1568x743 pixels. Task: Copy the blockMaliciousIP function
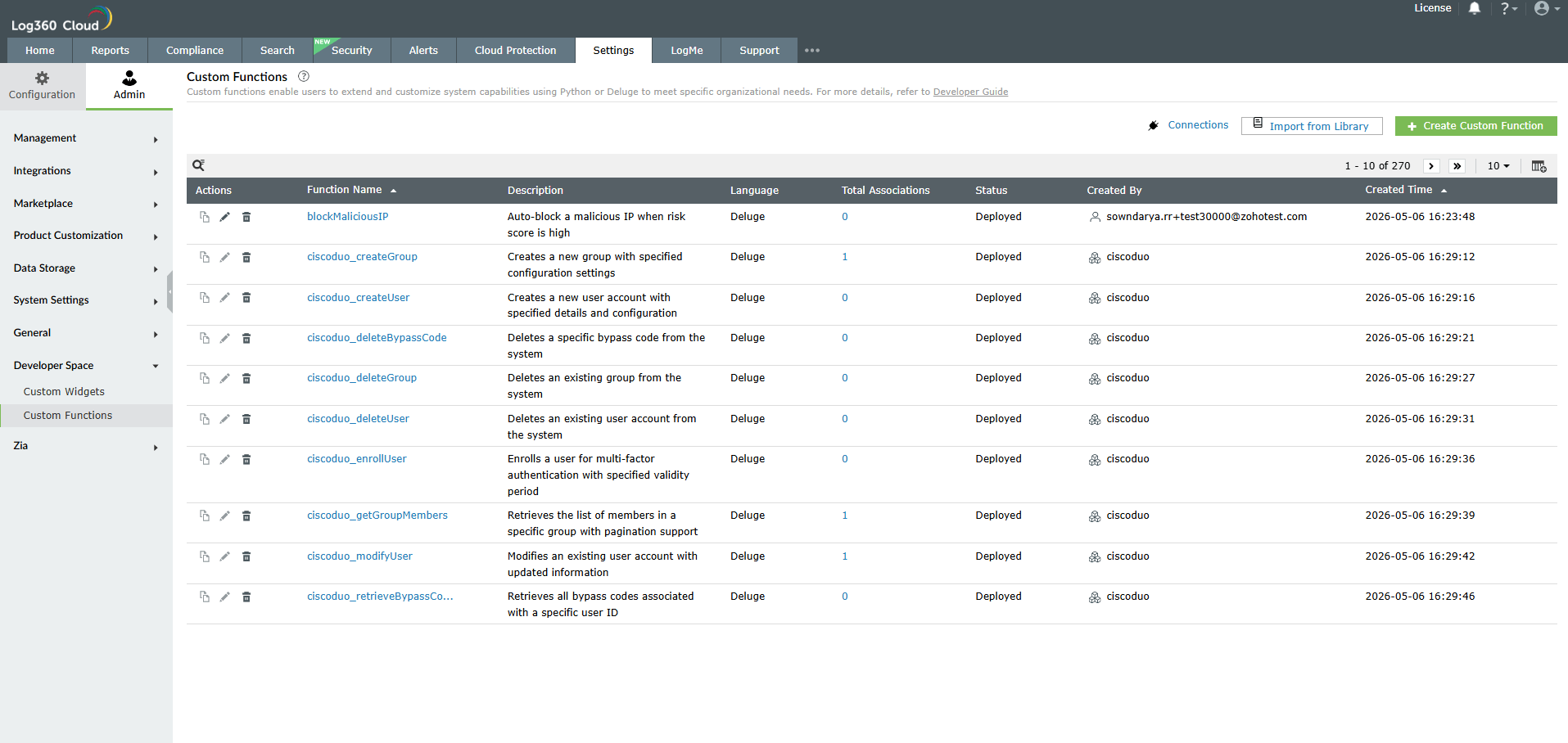coord(204,217)
